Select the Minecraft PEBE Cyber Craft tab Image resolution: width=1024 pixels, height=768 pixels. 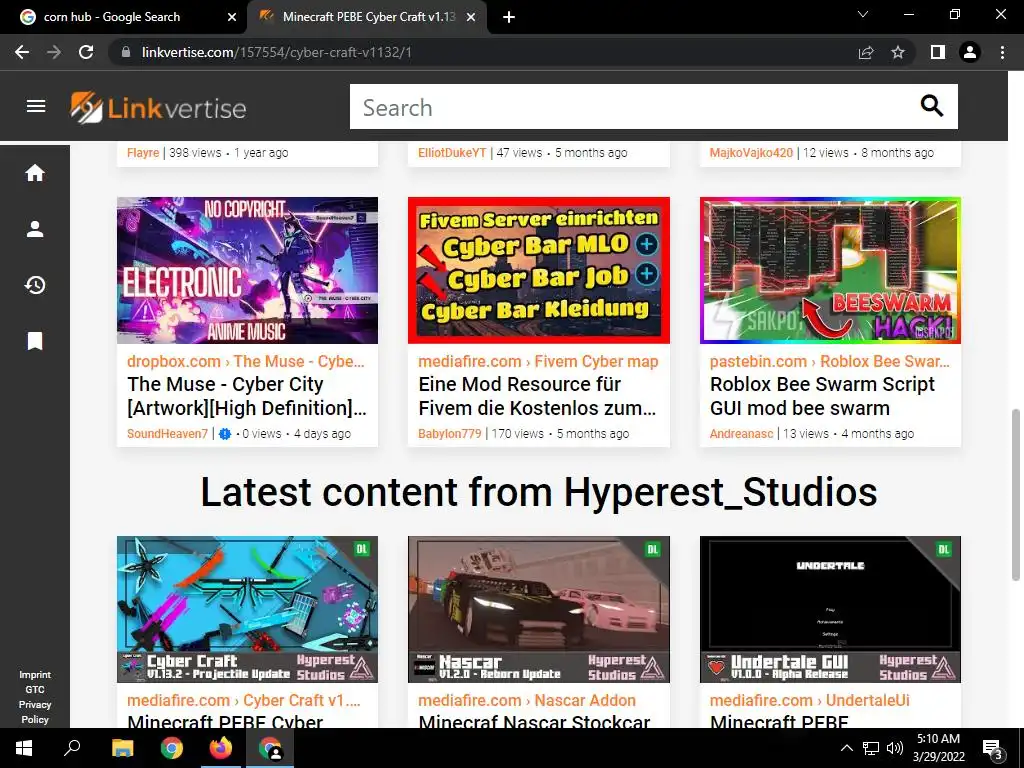point(367,18)
